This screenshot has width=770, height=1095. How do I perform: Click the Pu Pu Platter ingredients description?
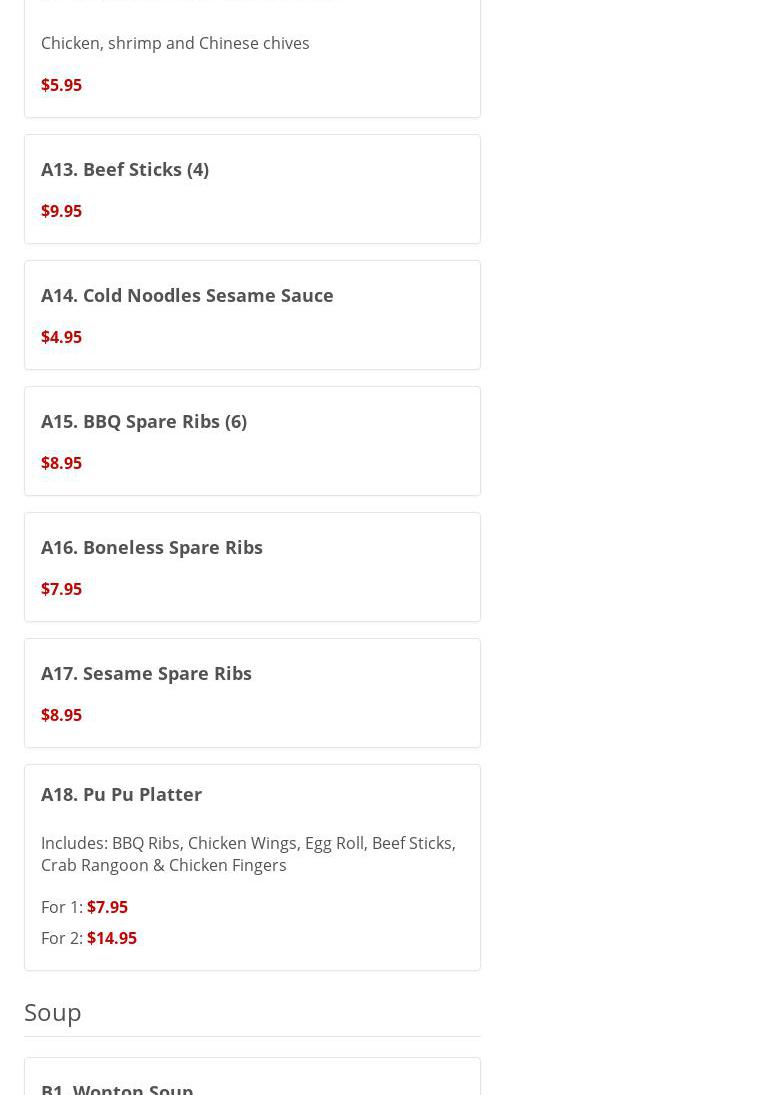click(x=248, y=854)
